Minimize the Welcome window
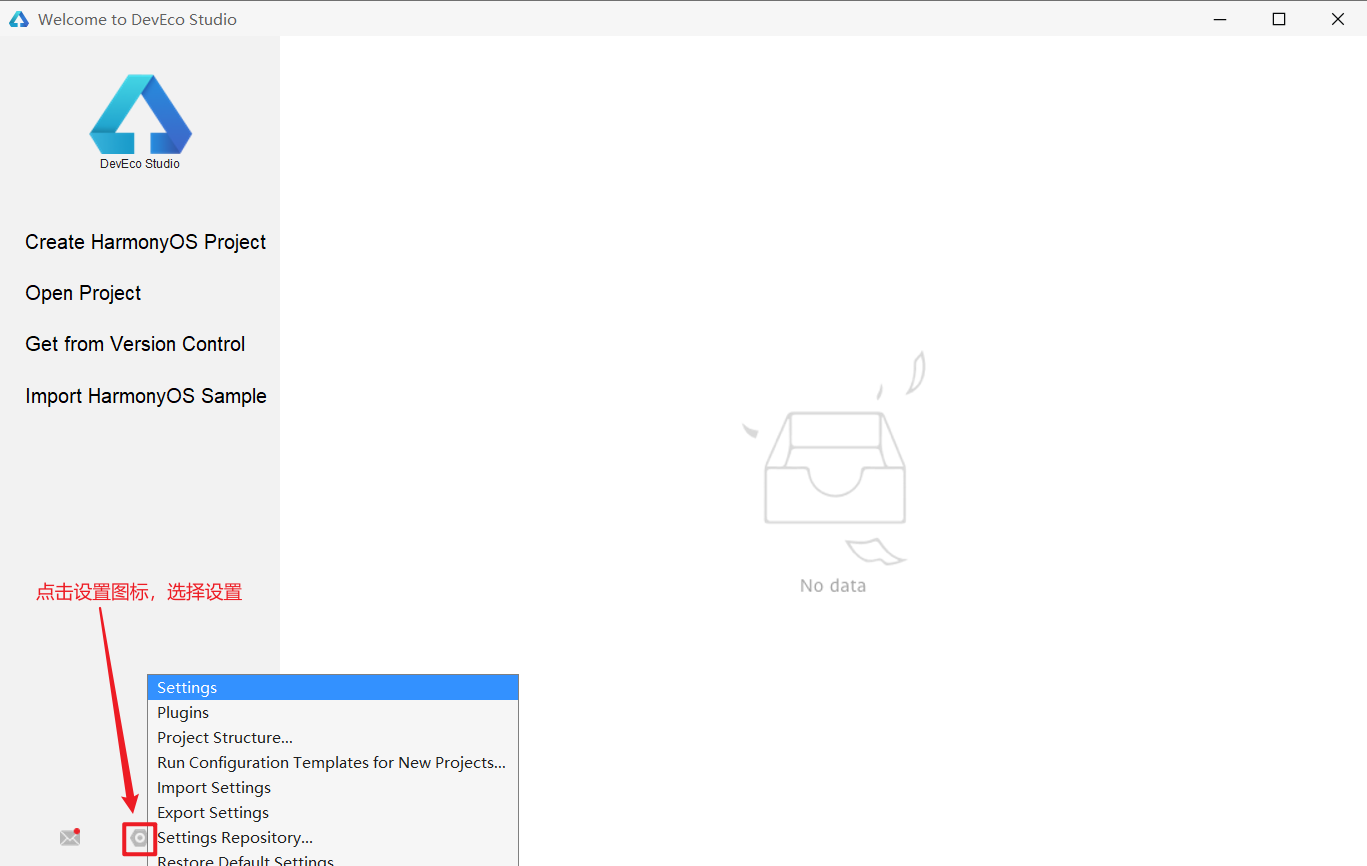This screenshot has width=1367, height=866. tap(1220, 19)
